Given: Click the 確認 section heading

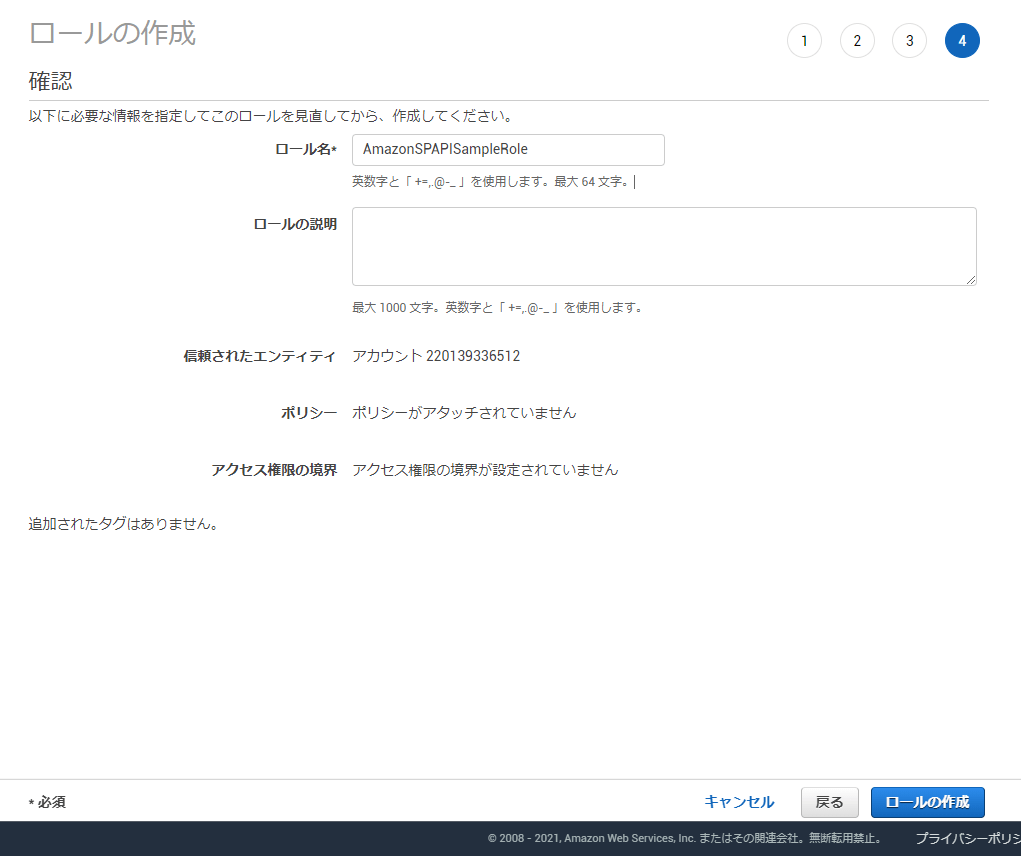Looking at the screenshot, I should tap(50, 82).
